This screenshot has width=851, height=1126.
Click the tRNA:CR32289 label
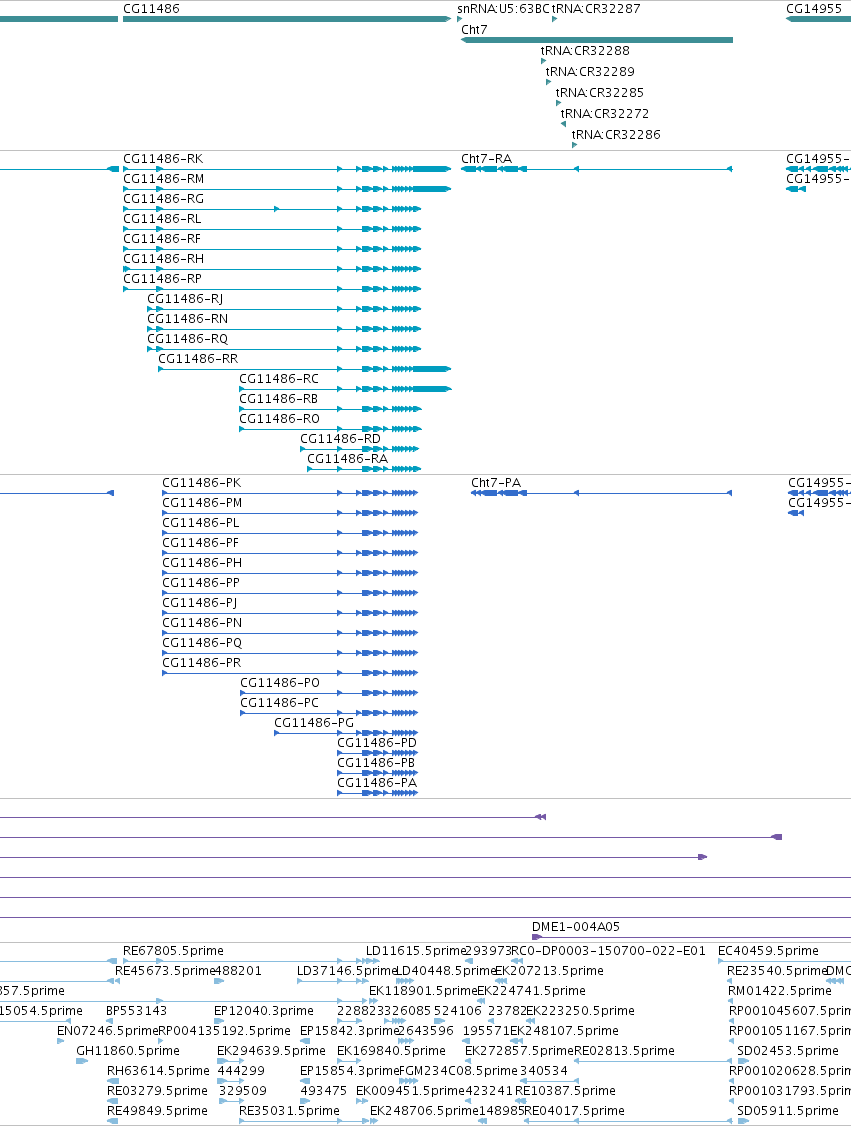(x=590, y=71)
